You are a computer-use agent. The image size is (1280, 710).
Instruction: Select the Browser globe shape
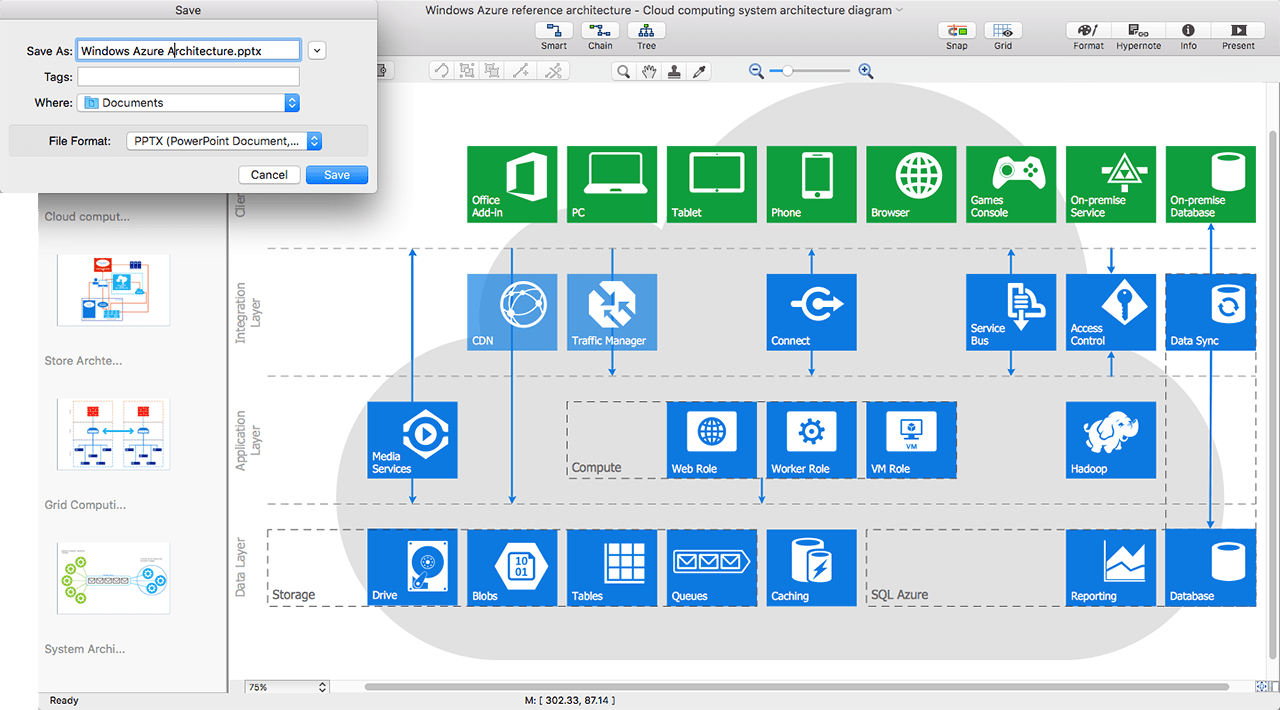[x=912, y=184]
